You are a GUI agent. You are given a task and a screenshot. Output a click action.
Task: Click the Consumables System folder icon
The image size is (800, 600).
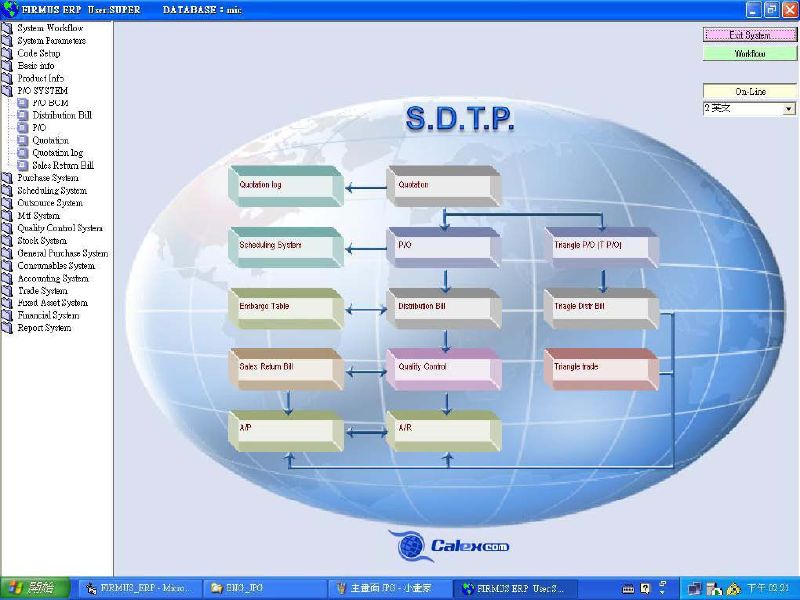[x=7, y=266]
